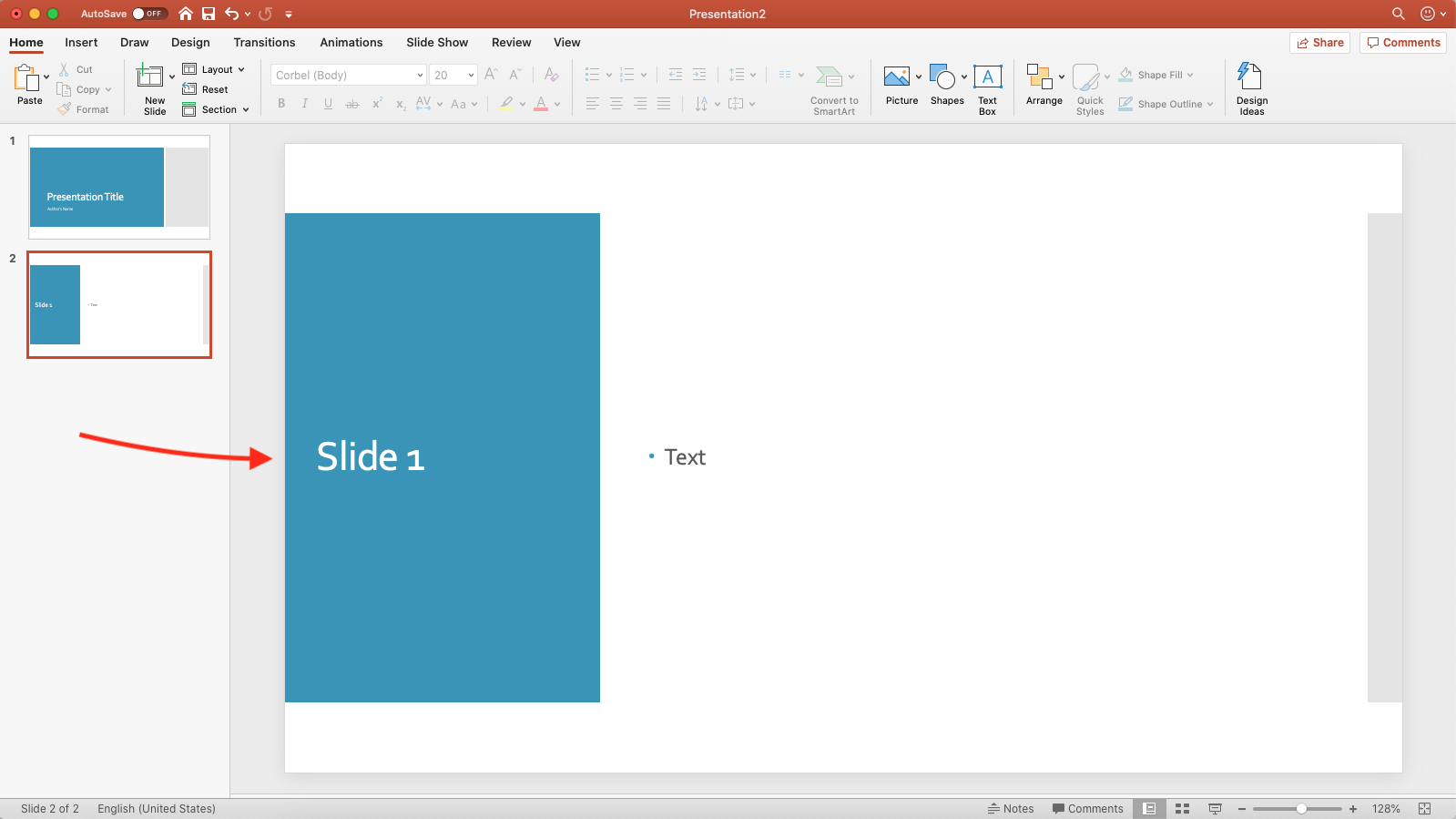Clear all text formatting
The image size is (1456, 819).
[551, 75]
